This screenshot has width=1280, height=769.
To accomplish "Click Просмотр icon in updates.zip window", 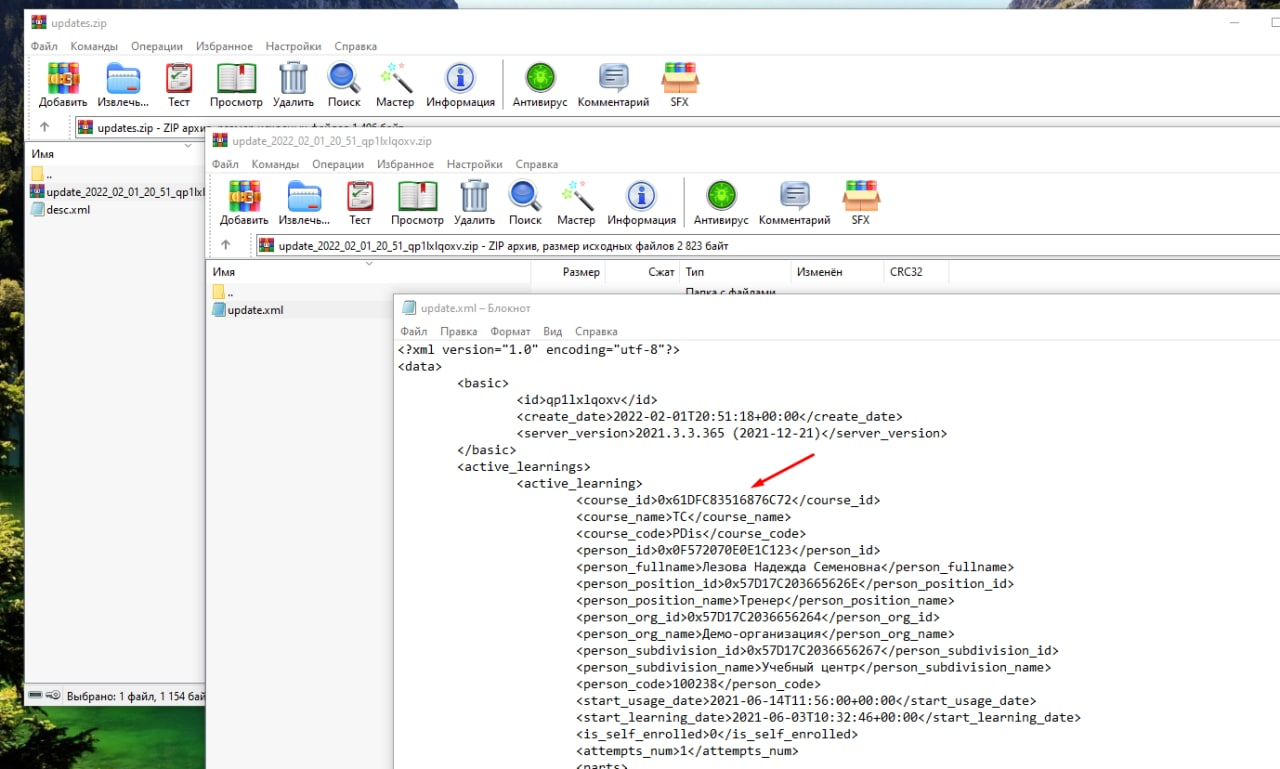I will pyautogui.click(x=236, y=77).
